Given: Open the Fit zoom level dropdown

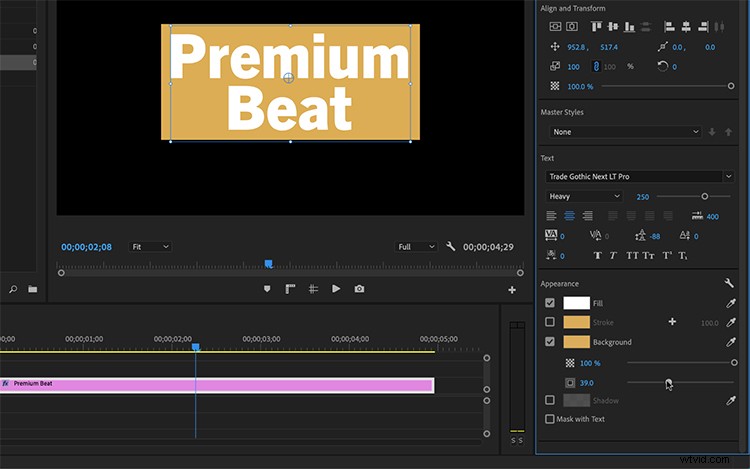Looking at the screenshot, I should pos(150,247).
